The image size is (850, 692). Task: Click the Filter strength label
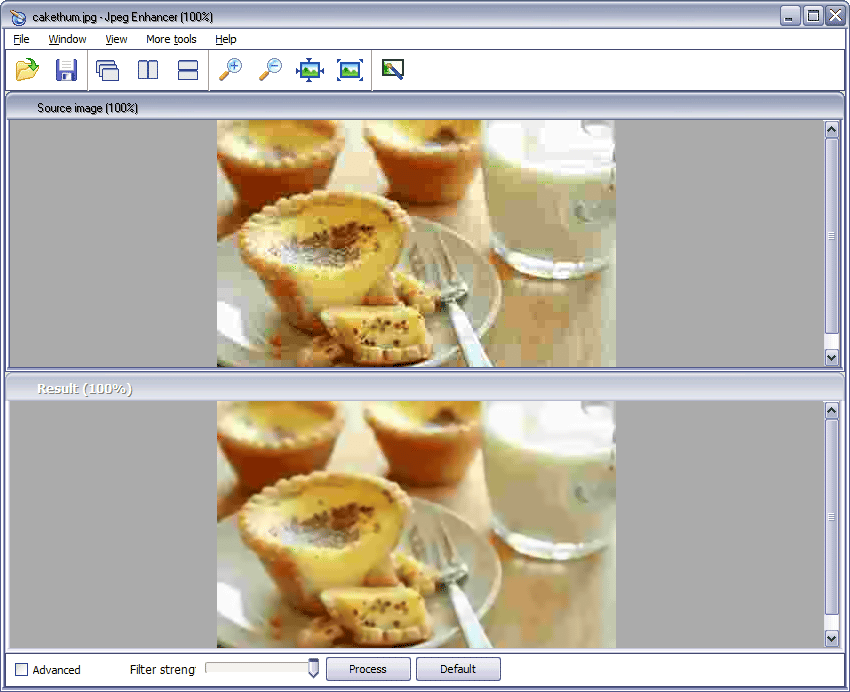coord(163,670)
